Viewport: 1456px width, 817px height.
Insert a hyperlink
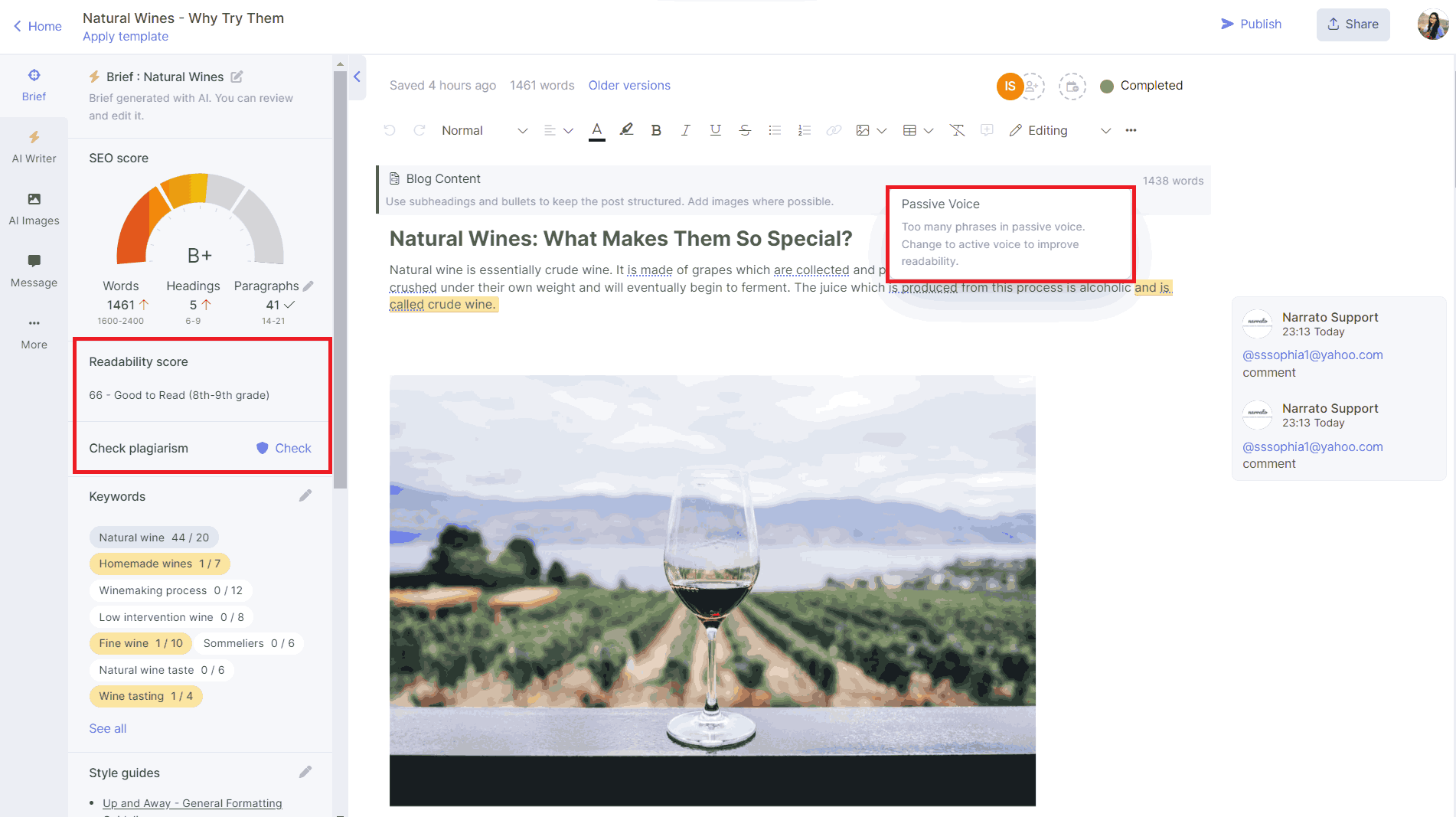coord(834,130)
